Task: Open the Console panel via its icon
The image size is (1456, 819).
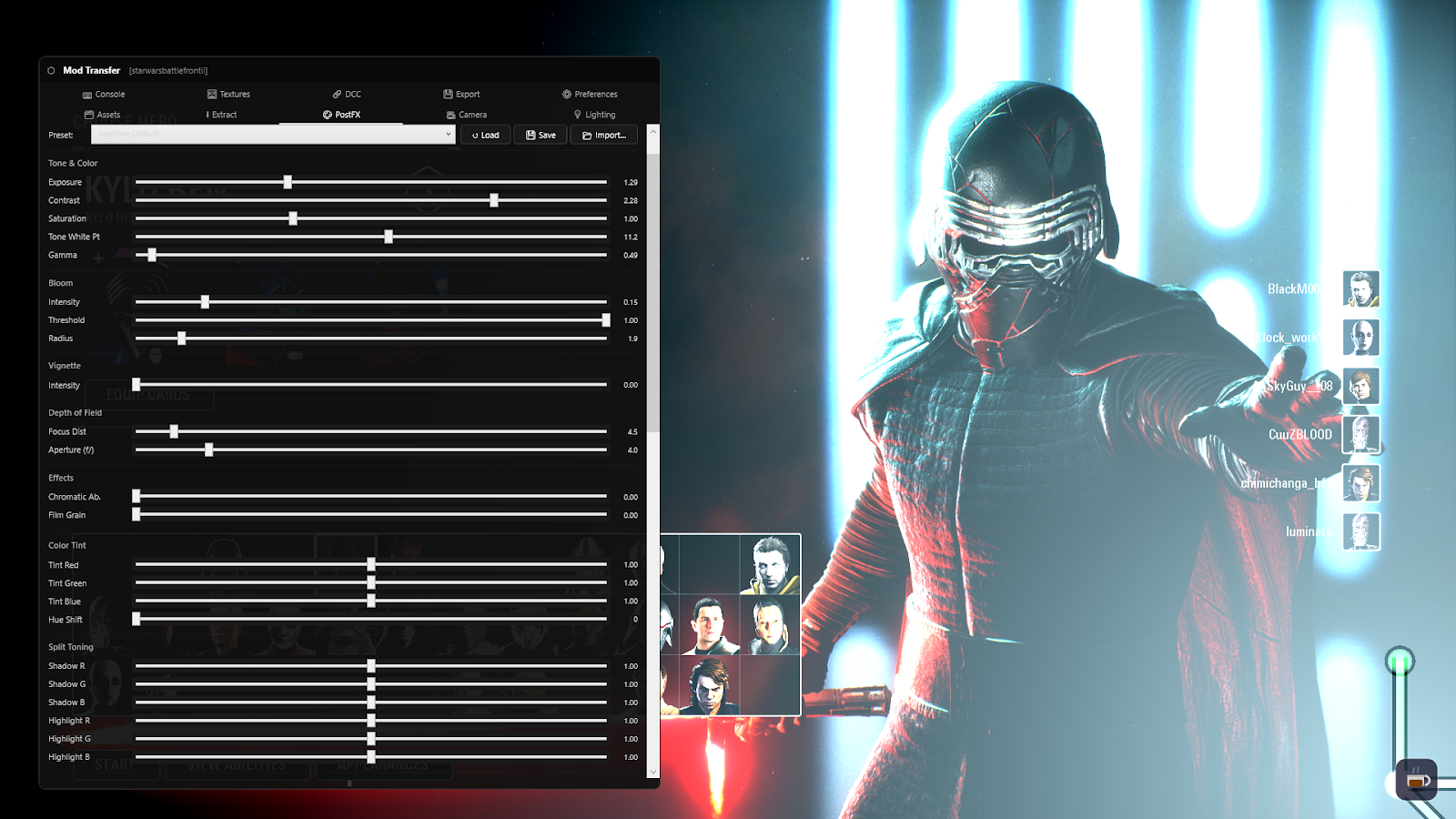Action: click(x=89, y=94)
